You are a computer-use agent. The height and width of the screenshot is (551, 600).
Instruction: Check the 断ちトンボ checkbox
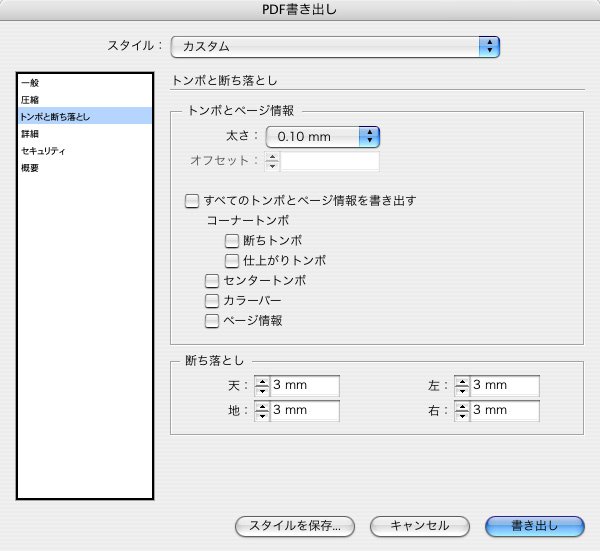232,241
